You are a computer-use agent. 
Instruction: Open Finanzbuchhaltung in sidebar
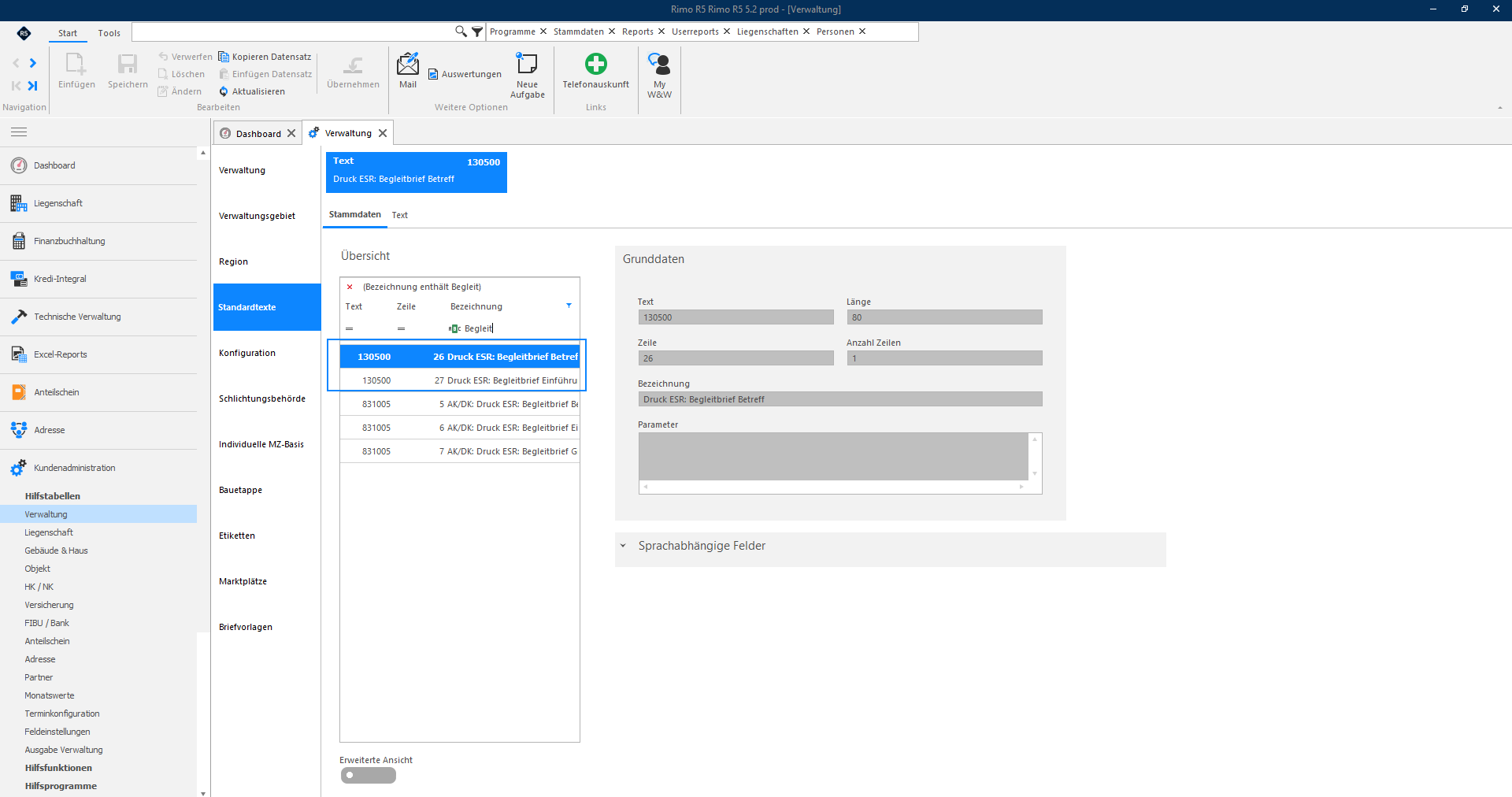pos(98,241)
